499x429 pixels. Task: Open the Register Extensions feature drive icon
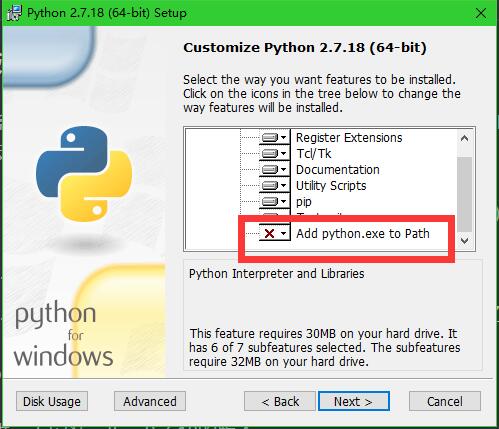pyautogui.click(x=275, y=137)
